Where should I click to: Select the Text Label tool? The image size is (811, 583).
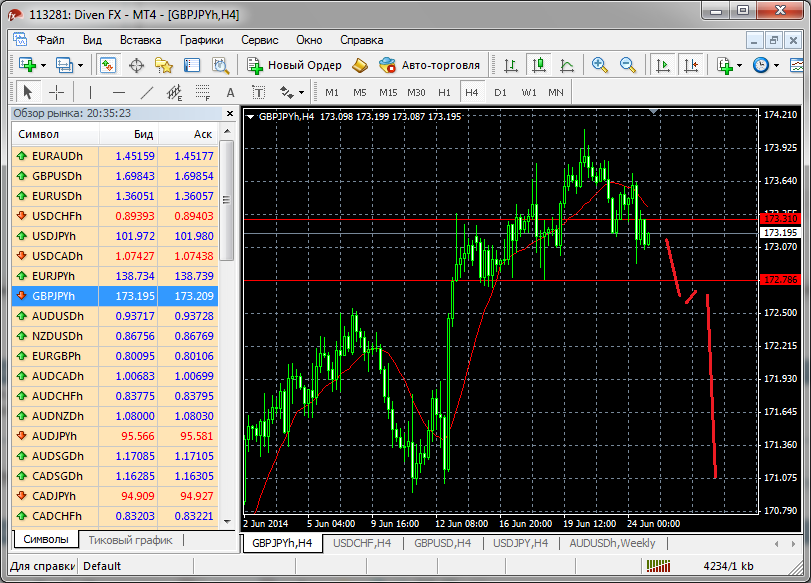(x=259, y=93)
